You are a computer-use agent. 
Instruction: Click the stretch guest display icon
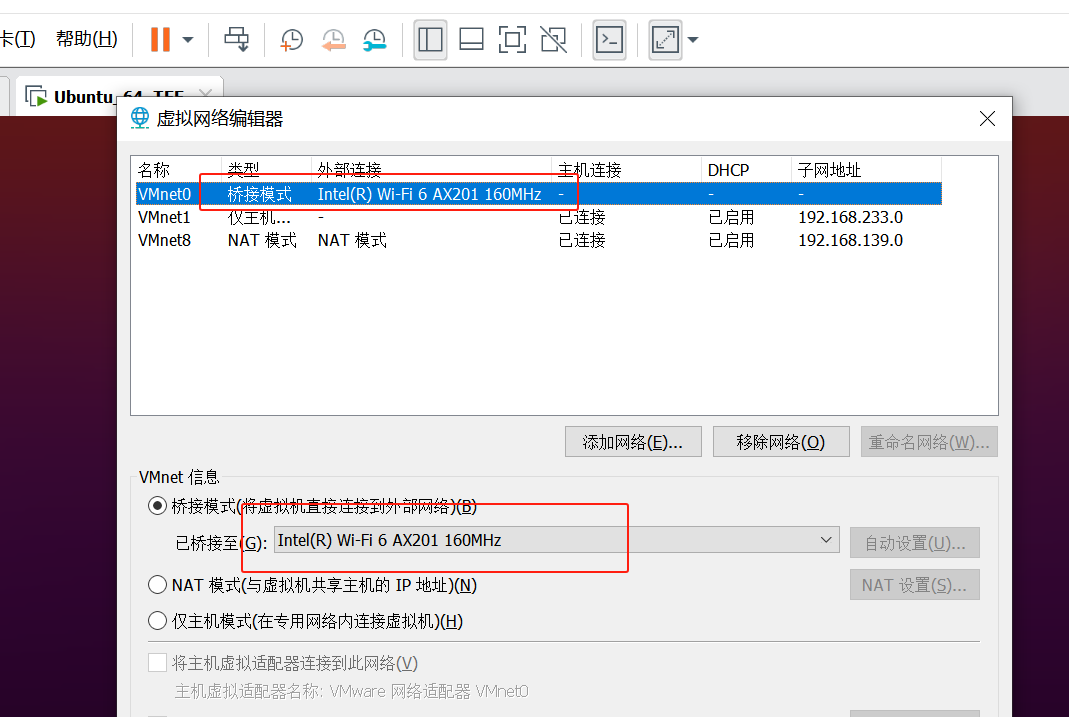click(665, 40)
